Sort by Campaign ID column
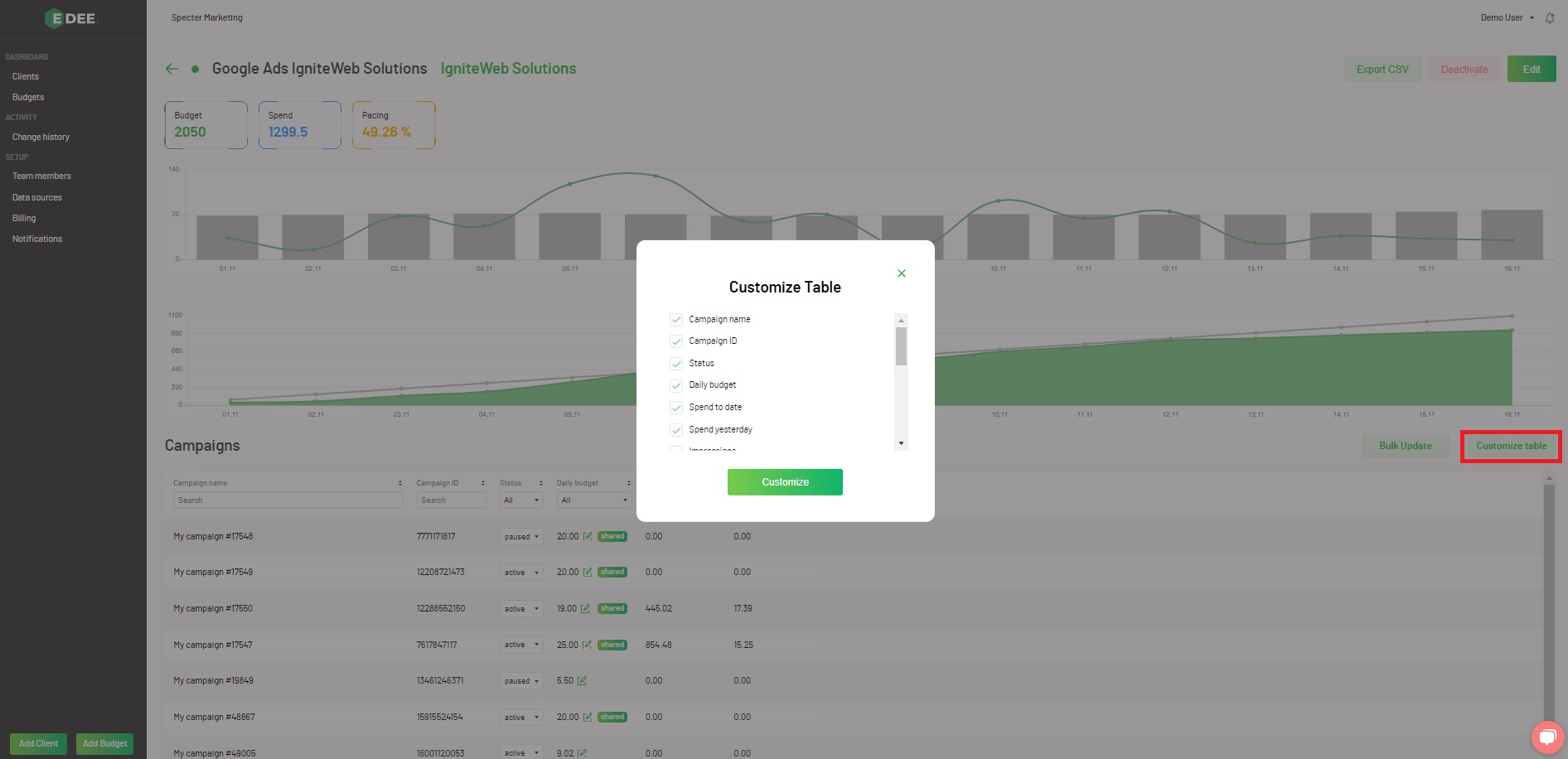1568x759 pixels. click(x=482, y=483)
